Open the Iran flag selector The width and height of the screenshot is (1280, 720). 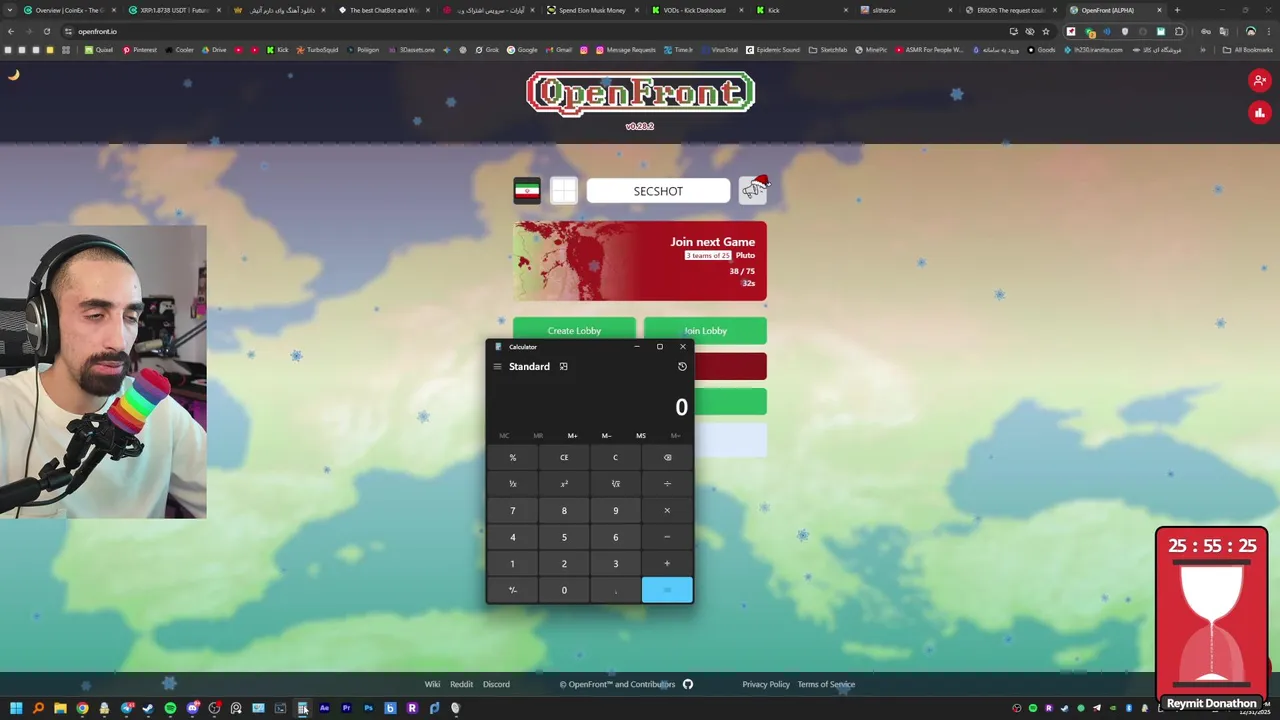(527, 191)
